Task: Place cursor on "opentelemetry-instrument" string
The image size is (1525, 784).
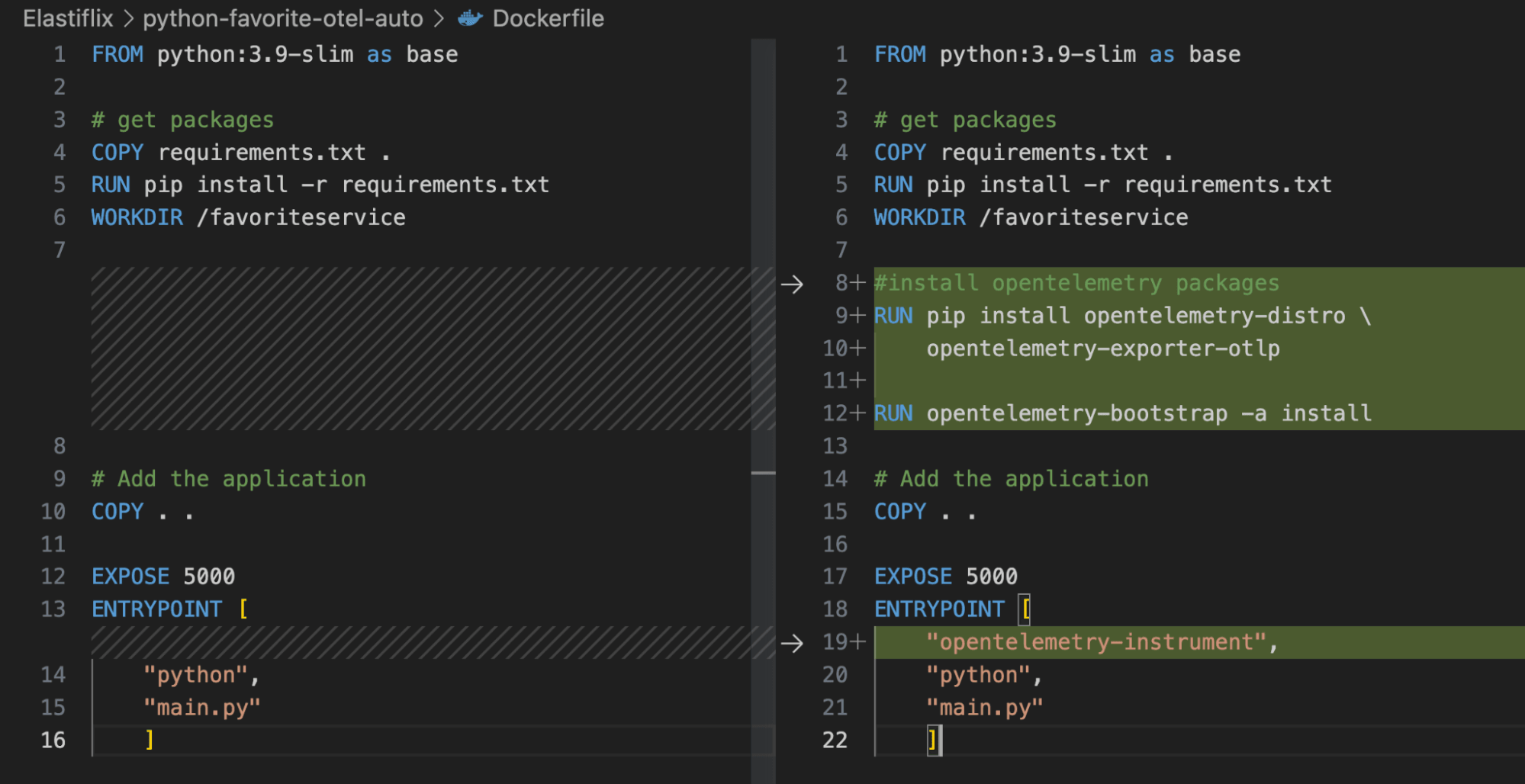Action: [1095, 642]
